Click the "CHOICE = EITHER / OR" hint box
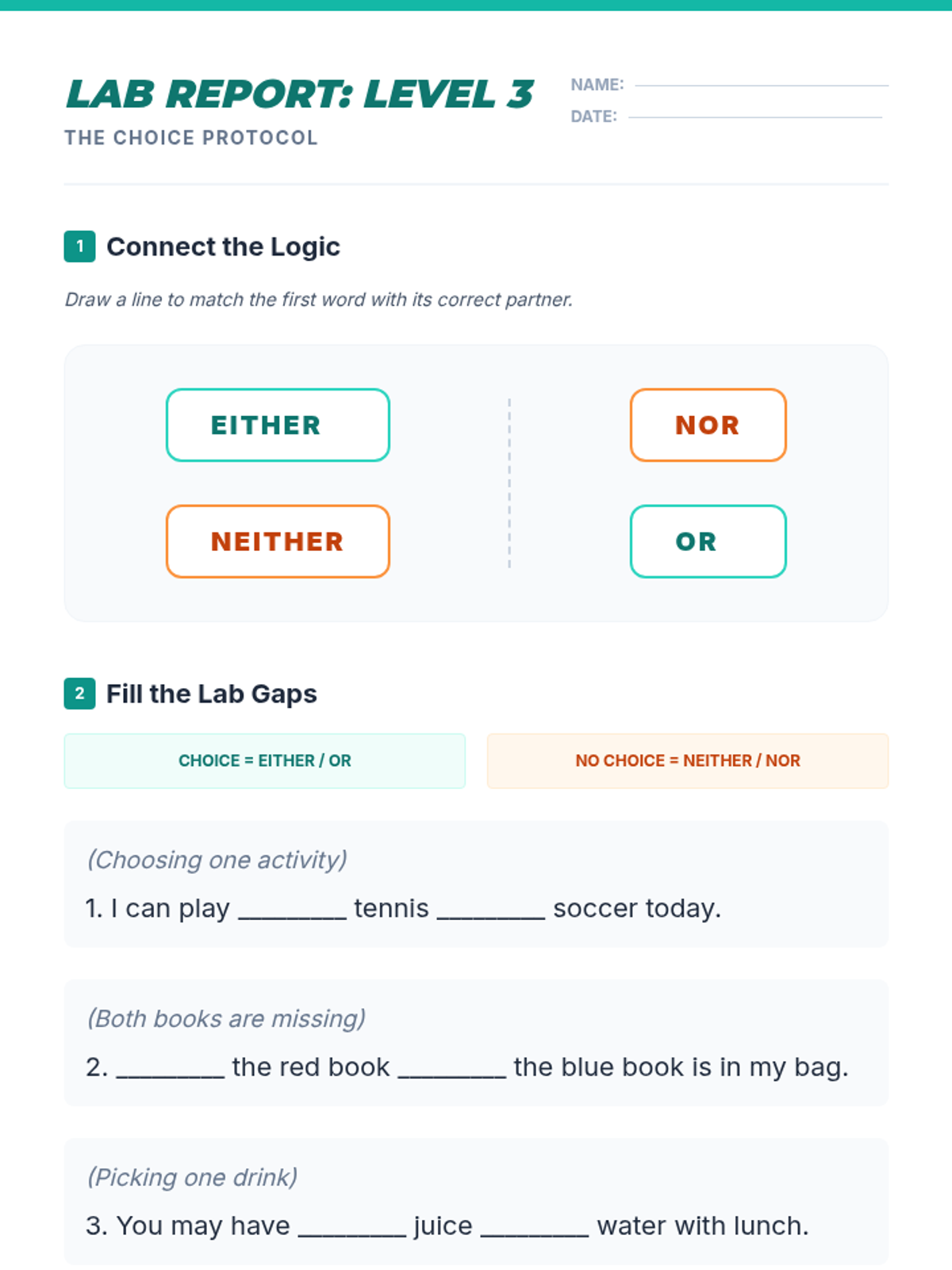Screen dimensions: 952x1270 [264, 760]
